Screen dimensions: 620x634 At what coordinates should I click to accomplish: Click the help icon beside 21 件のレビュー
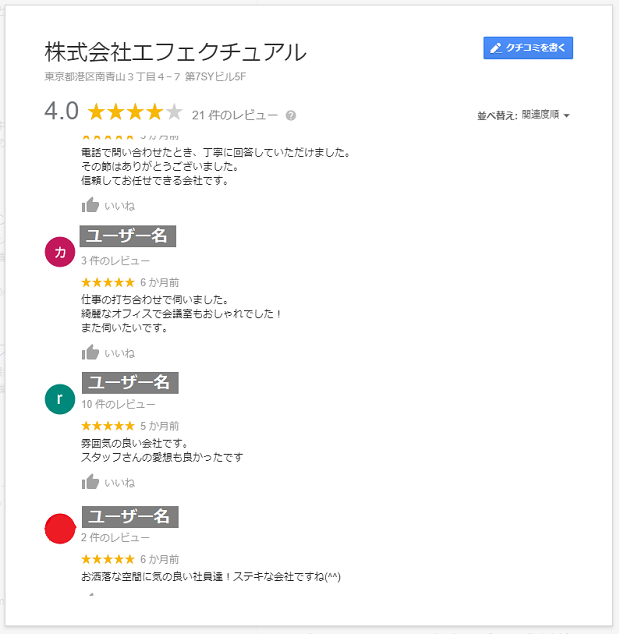[291, 115]
